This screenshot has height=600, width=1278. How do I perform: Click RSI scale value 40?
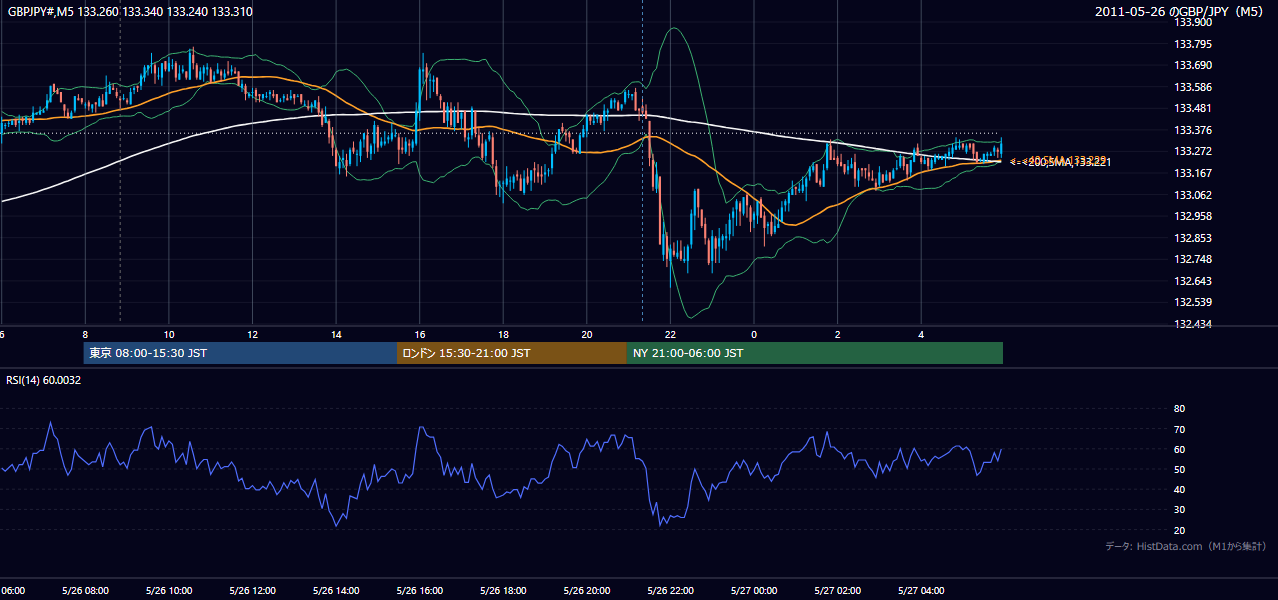[x=1179, y=489]
